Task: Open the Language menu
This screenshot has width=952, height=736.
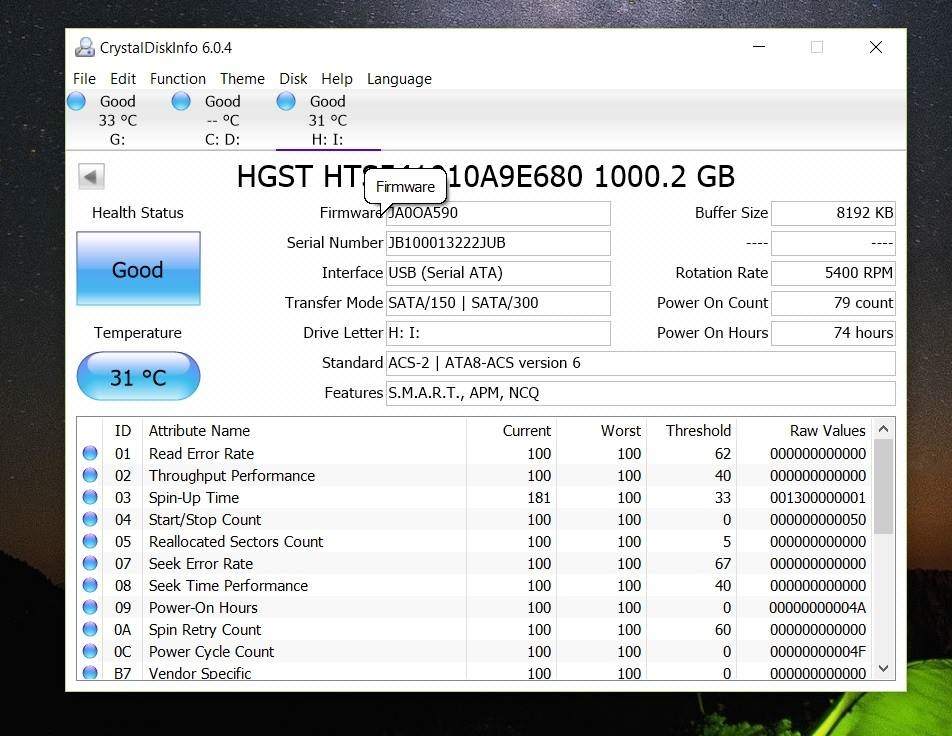Action: pos(400,79)
